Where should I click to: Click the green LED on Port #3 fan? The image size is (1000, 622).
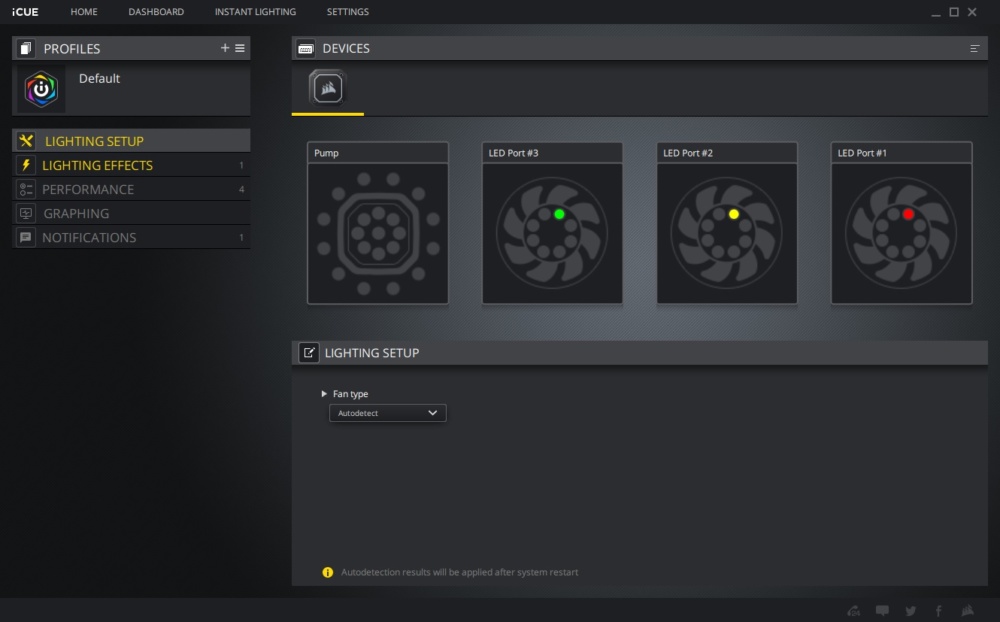(x=559, y=214)
